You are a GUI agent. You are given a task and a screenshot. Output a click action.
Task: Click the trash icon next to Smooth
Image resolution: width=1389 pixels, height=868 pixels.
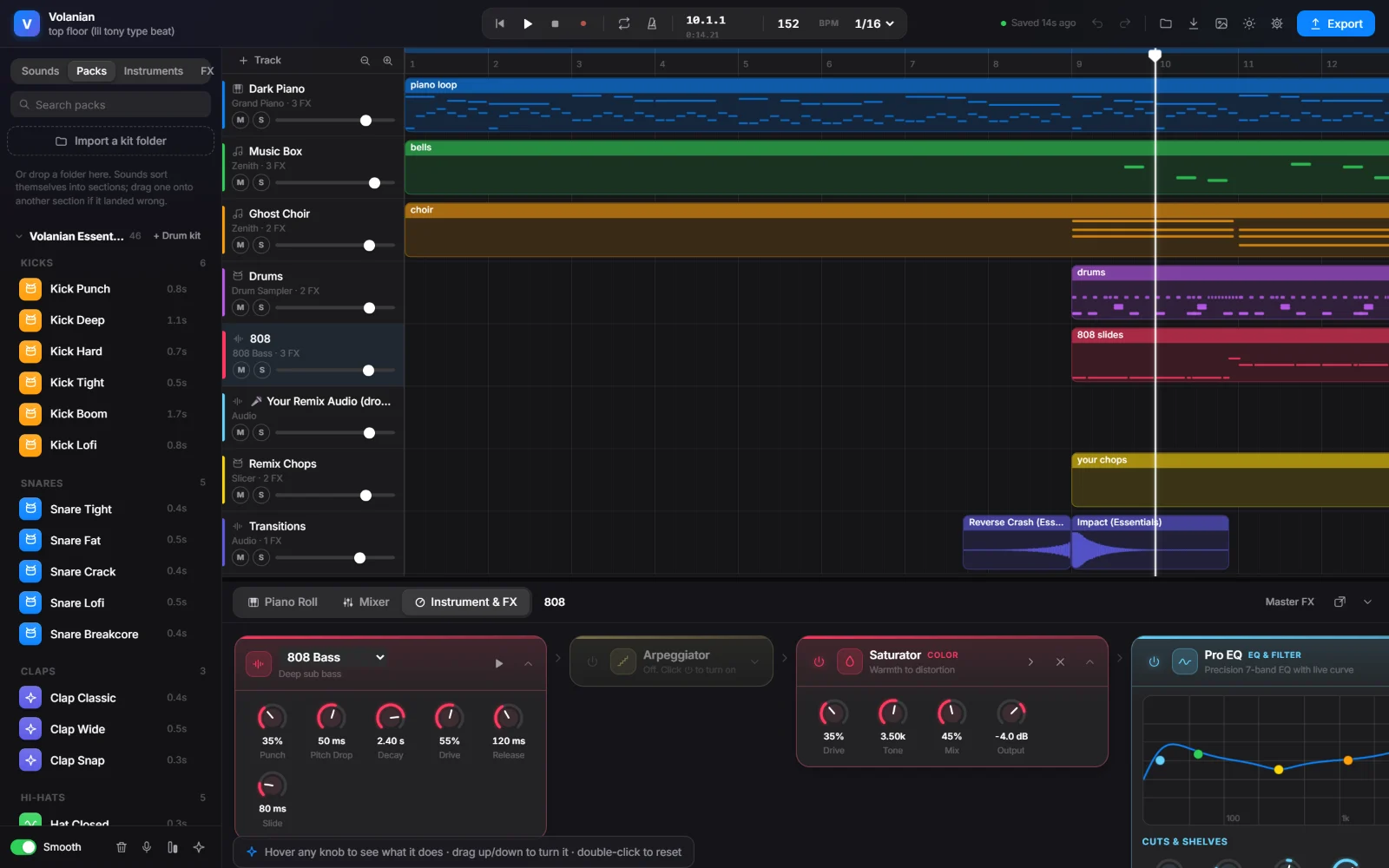[x=122, y=847]
